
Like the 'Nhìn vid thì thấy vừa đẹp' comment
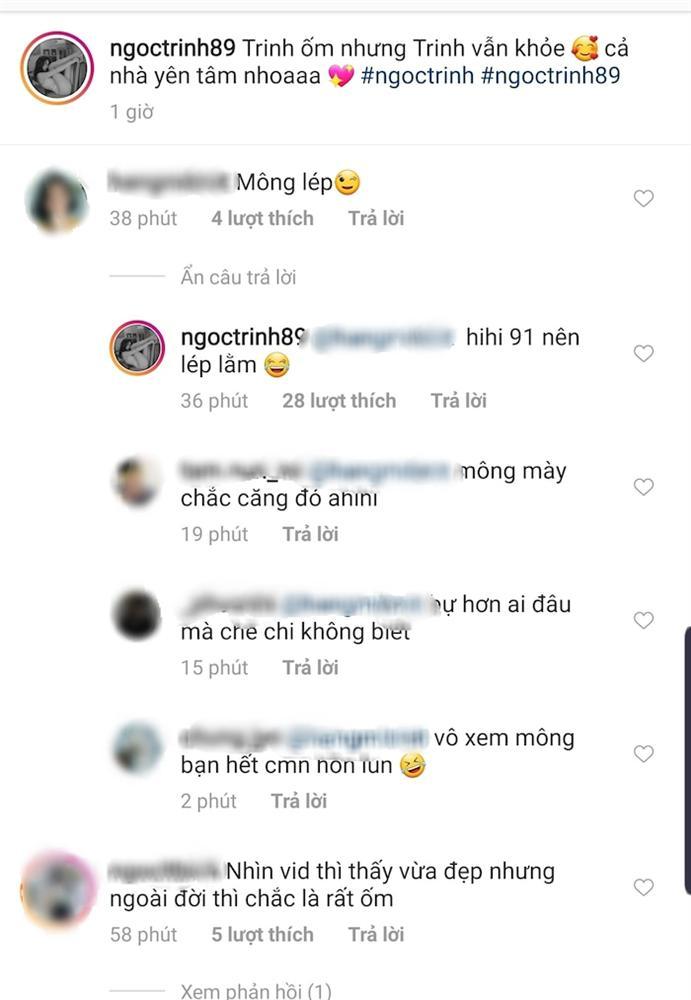pyautogui.click(x=643, y=887)
